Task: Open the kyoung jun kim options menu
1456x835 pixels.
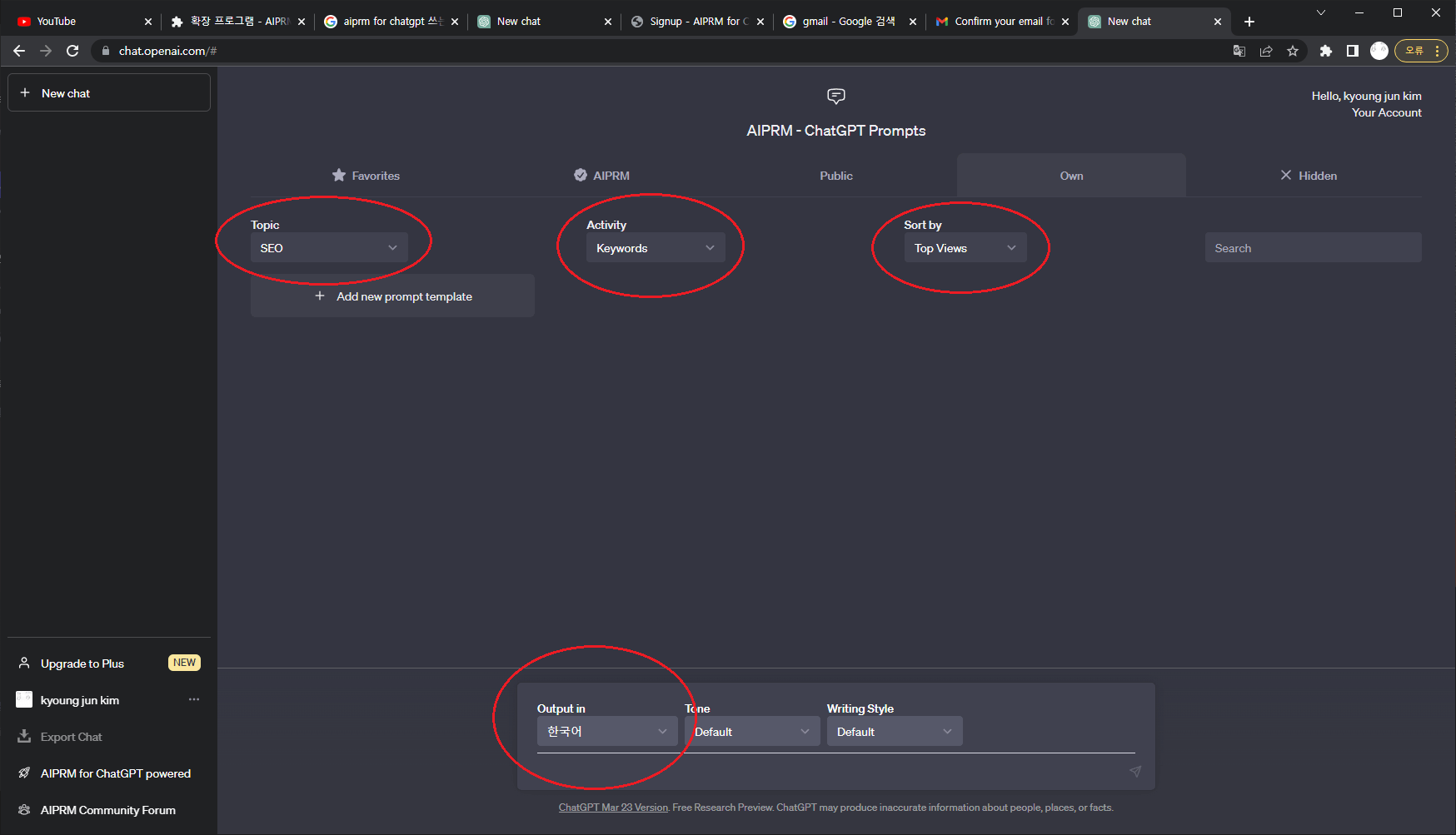Action: click(x=194, y=699)
